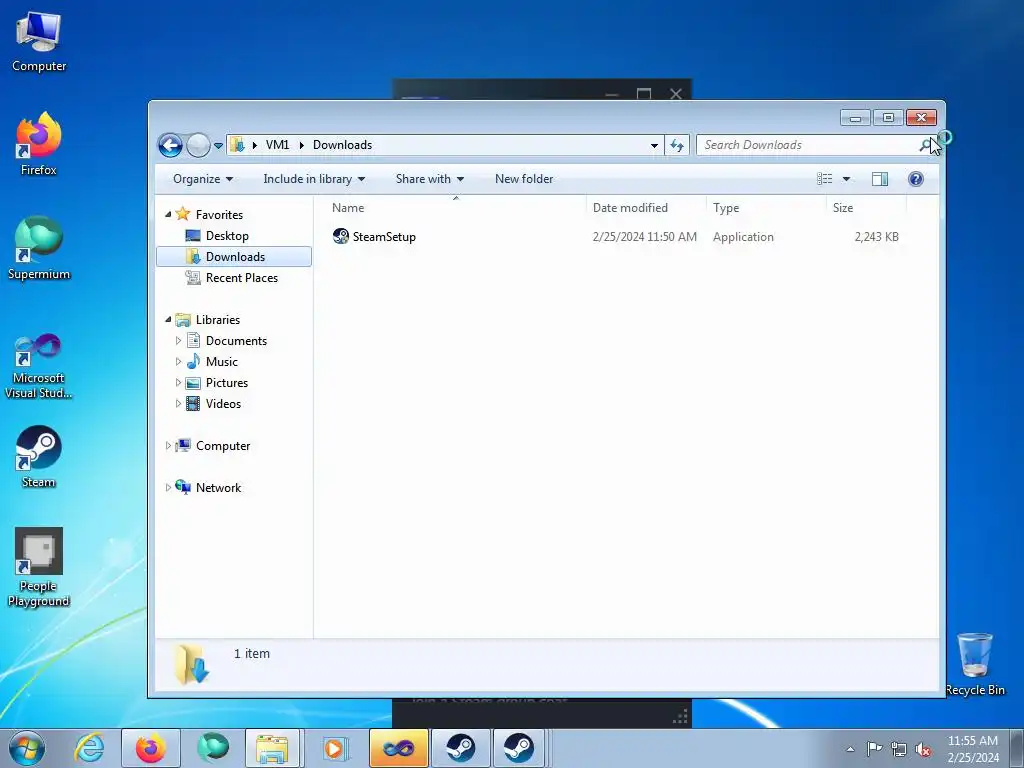Open the More view options dropdown arrow

tap(846, 179)
